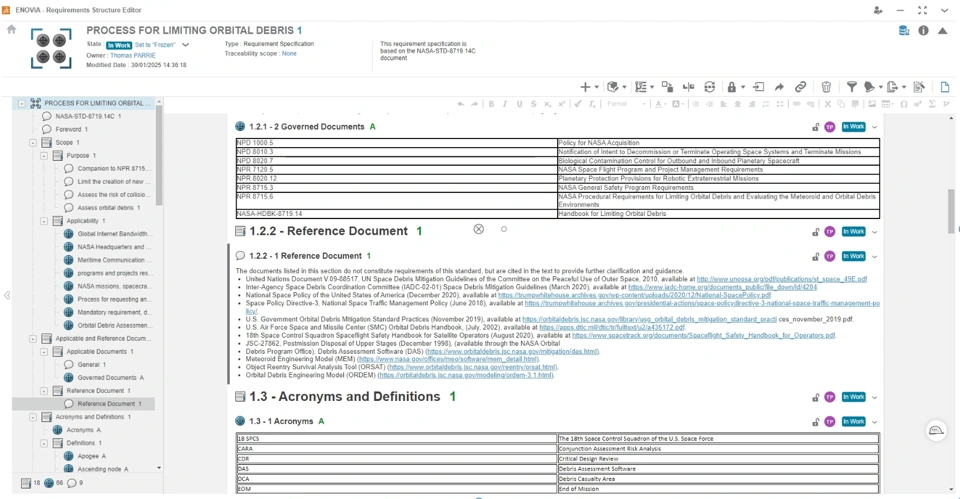960x499 pixels.
Task: Click the In Work state badge in header
Action: [119, 45]
